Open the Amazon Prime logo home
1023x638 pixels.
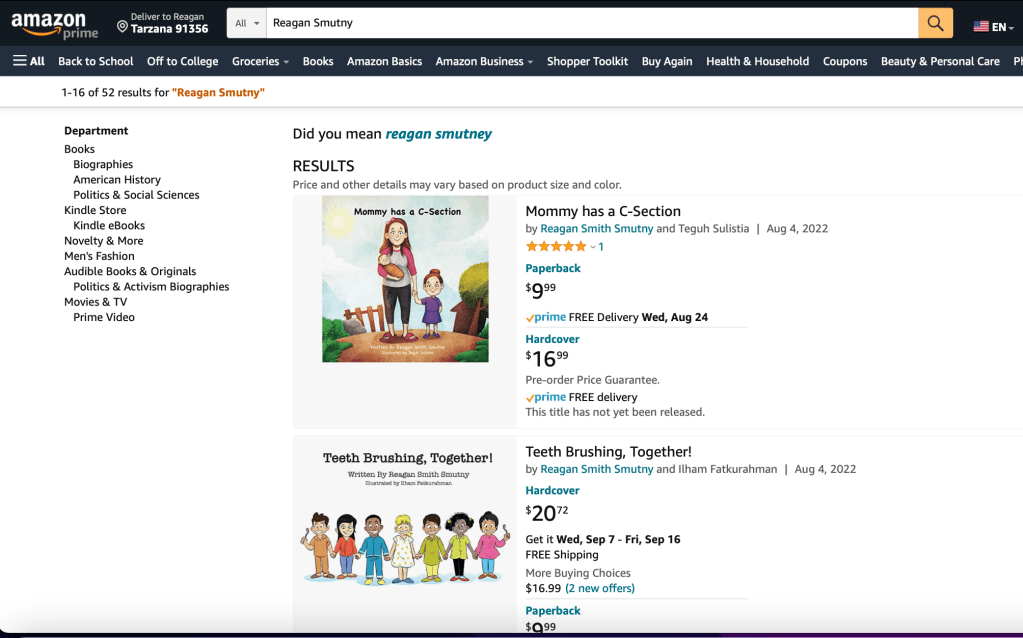point(55,25)
